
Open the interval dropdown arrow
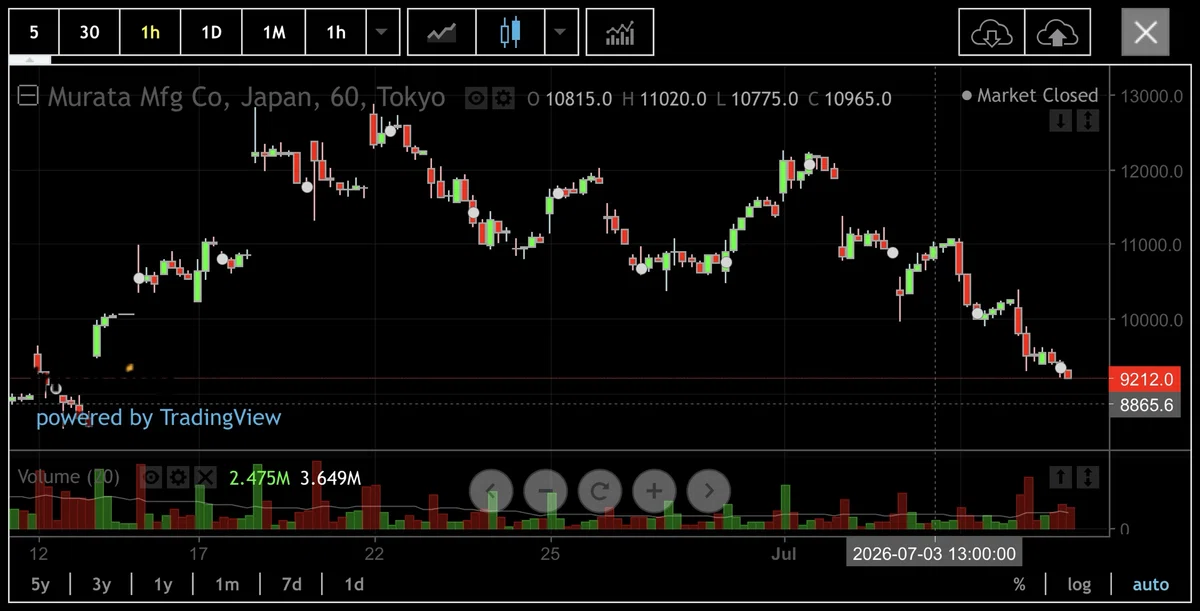coord(382,32)
